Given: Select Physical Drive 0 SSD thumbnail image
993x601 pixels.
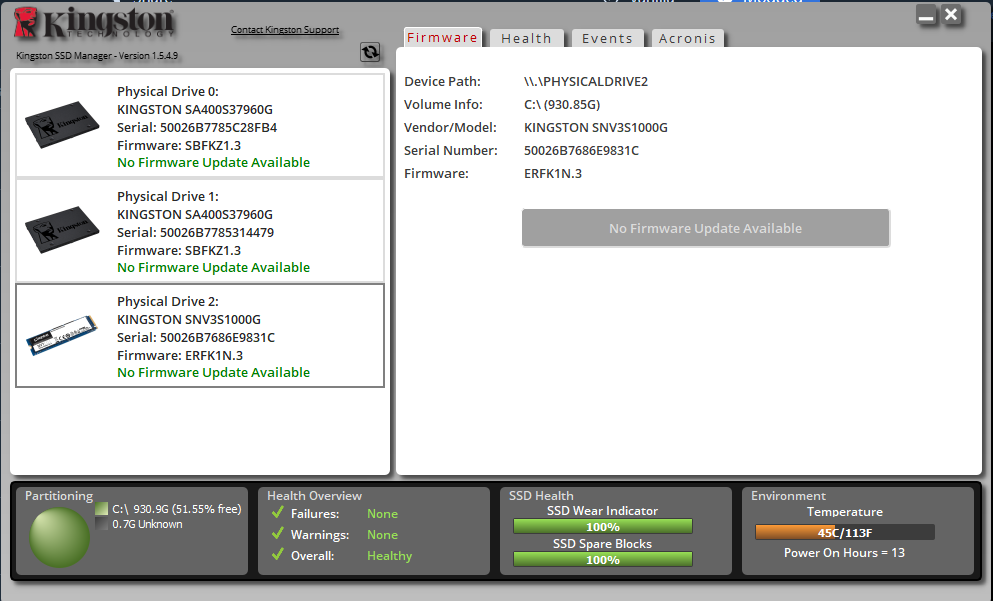Looking at the screenshot, I should (x=62, y=125).
